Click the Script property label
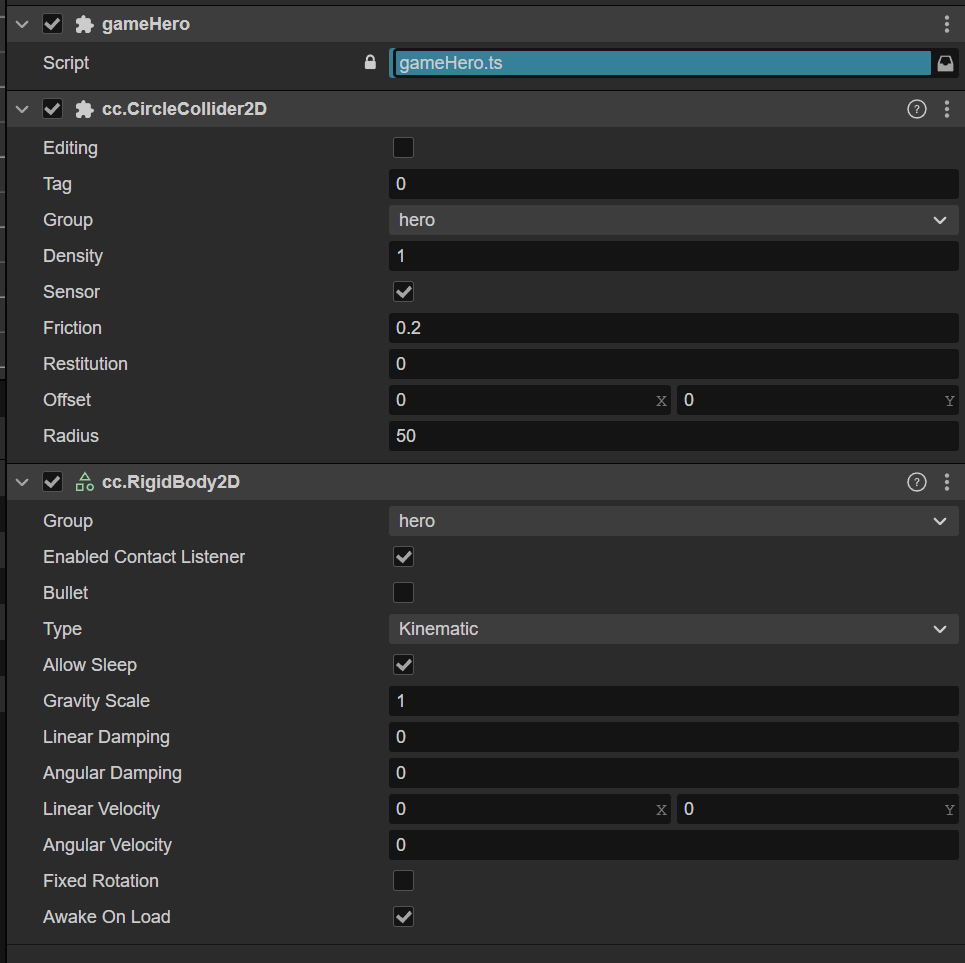This screenshot has height=963, width=965. pos(66,63)
